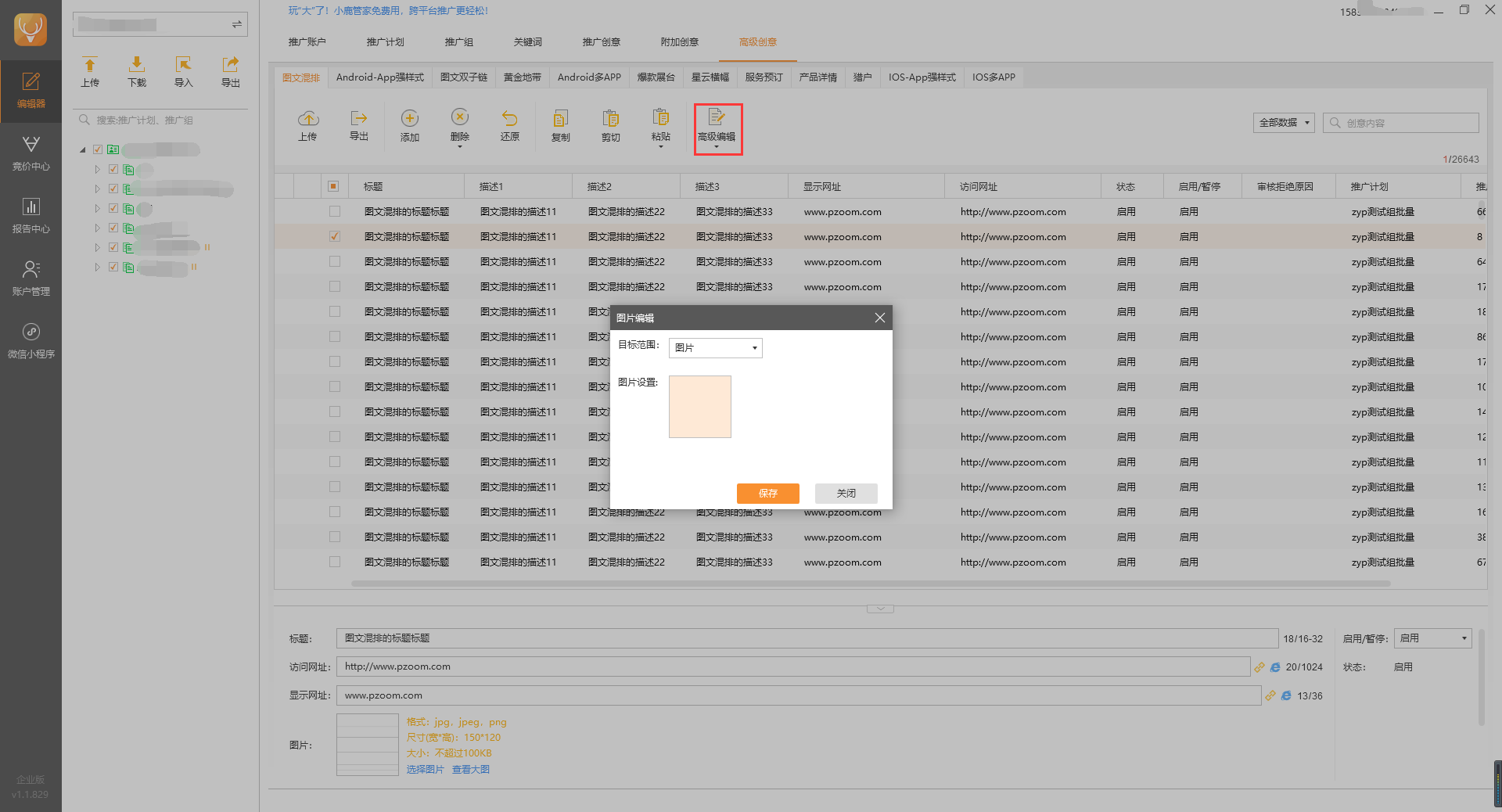Switch to 关键词 tab

(528, 42)
